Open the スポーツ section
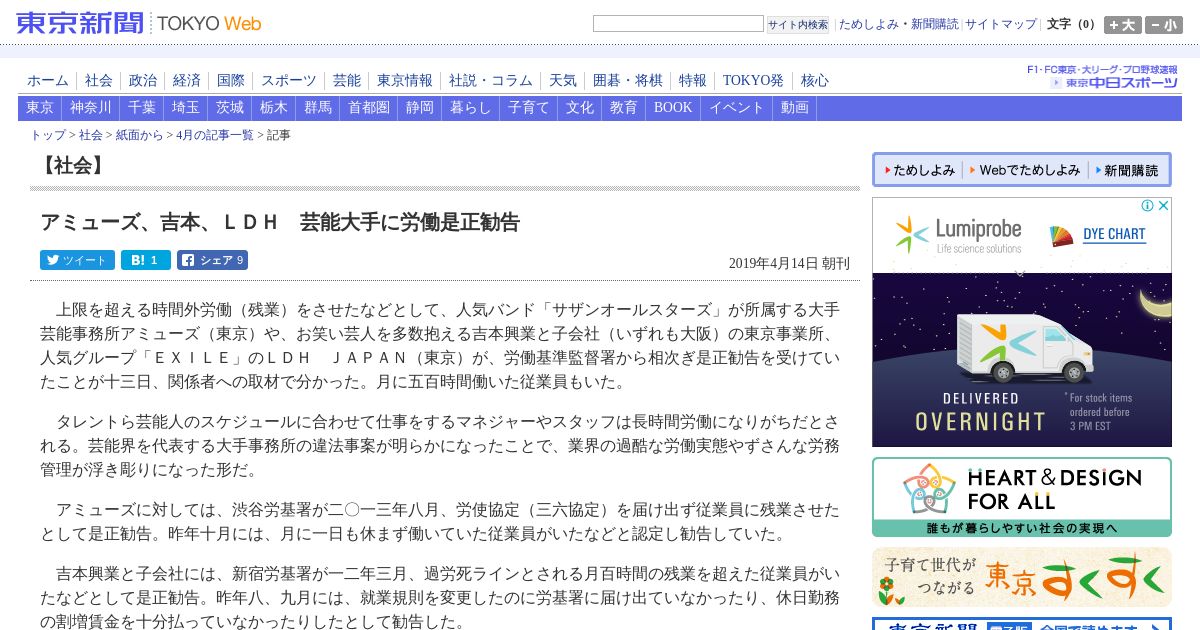 tap(289, 81)
